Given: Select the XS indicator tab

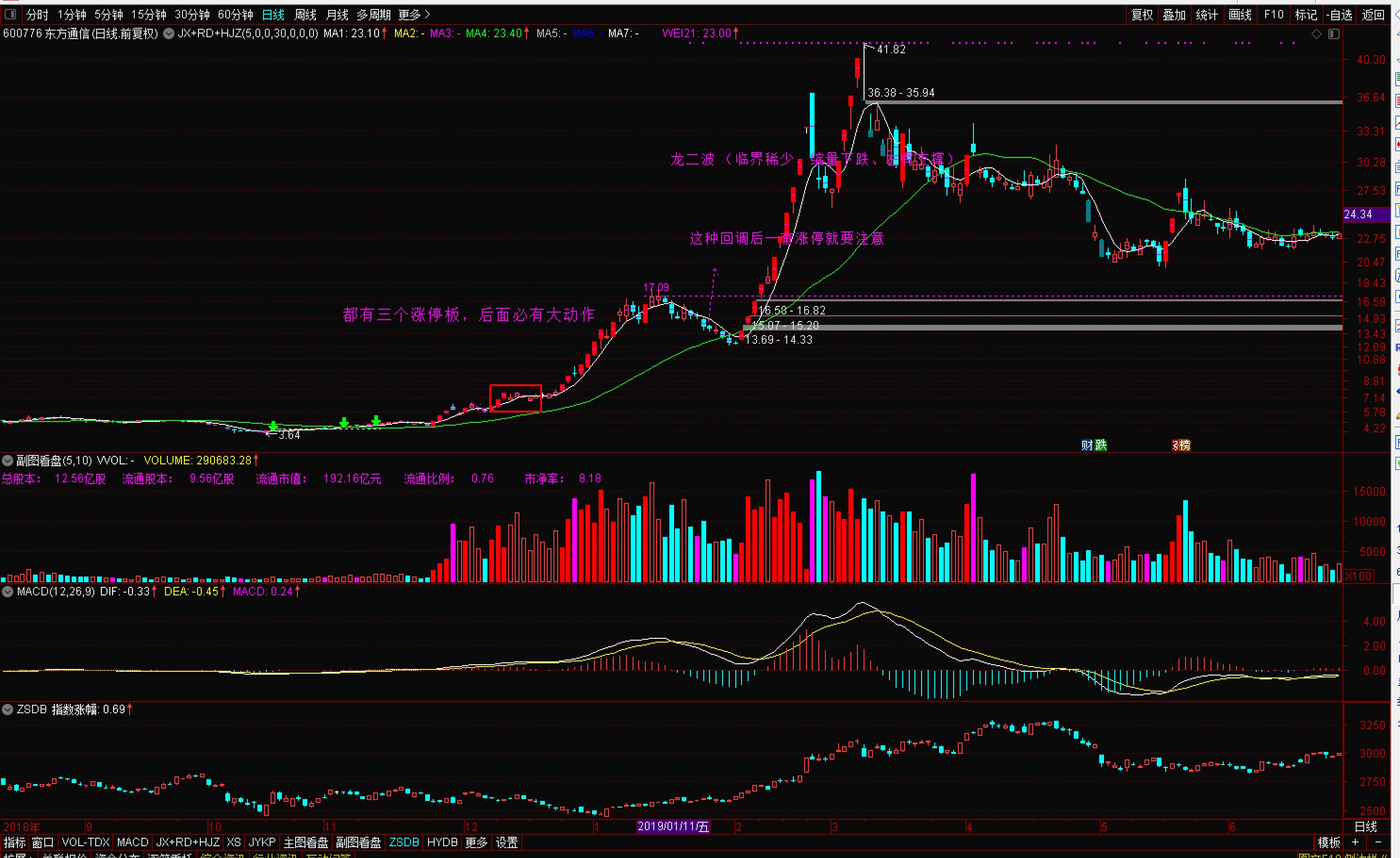Looking at the screenshot, I should point(233,842).
